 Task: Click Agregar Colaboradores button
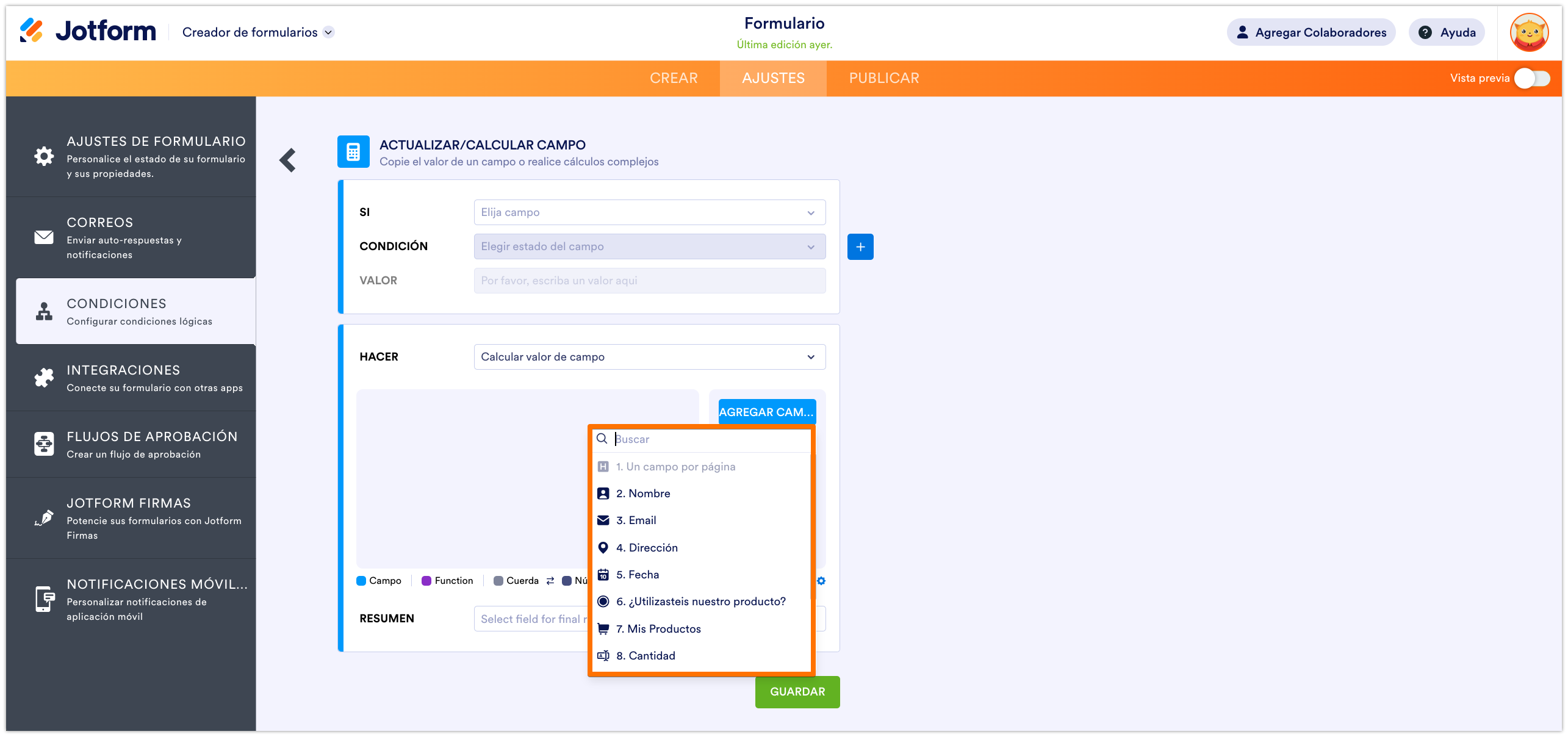tap(1311, 32)
